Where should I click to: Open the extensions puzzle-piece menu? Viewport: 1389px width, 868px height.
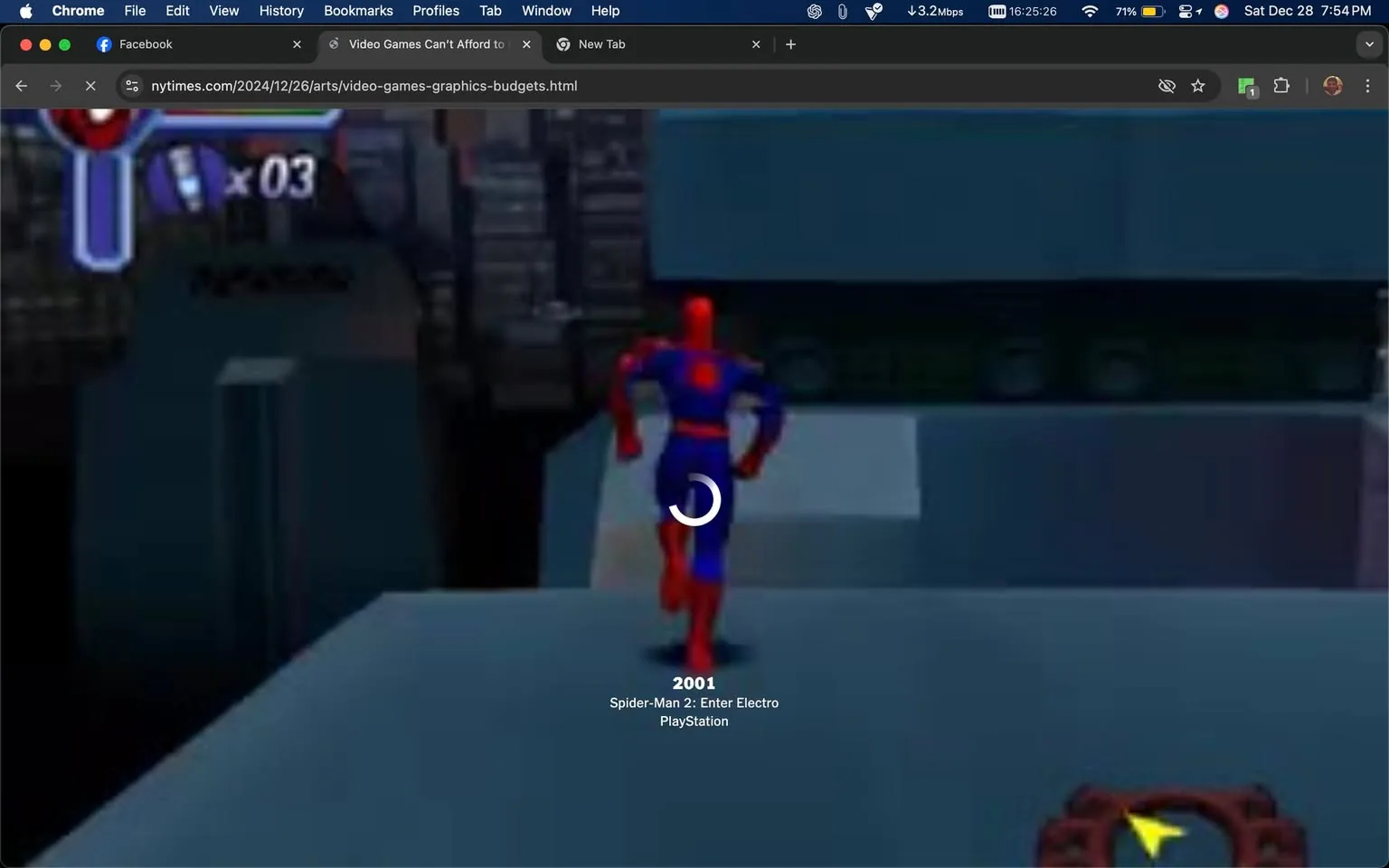coord(1280,85)
